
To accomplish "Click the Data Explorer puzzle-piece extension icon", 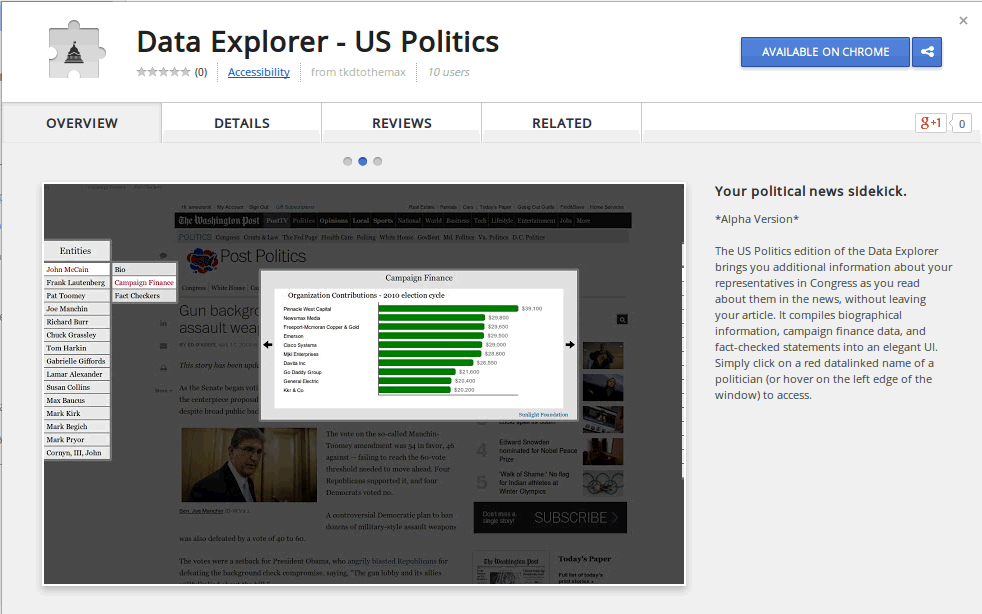I will point(76,49).
